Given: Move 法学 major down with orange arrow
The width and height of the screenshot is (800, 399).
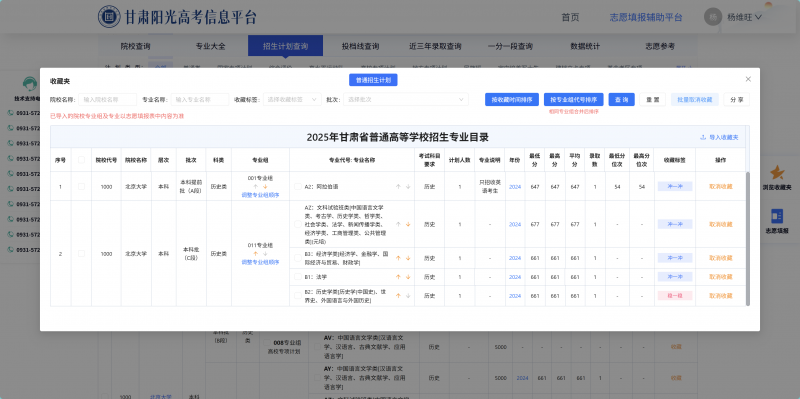Looking at the screenshot, I should (x=408, y=277).
